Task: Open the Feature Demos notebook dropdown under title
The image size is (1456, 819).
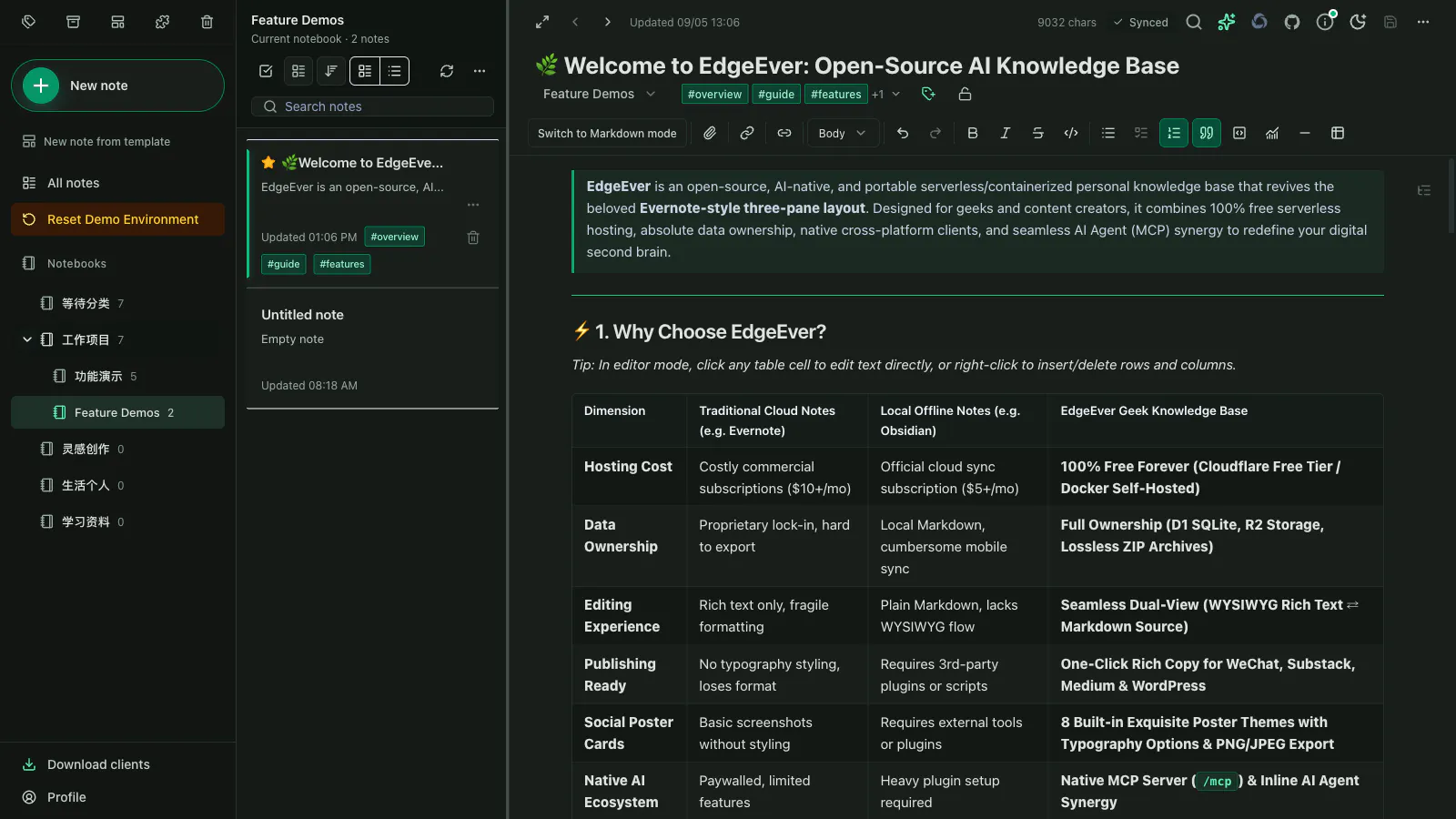Action: [x=599, y=94]
